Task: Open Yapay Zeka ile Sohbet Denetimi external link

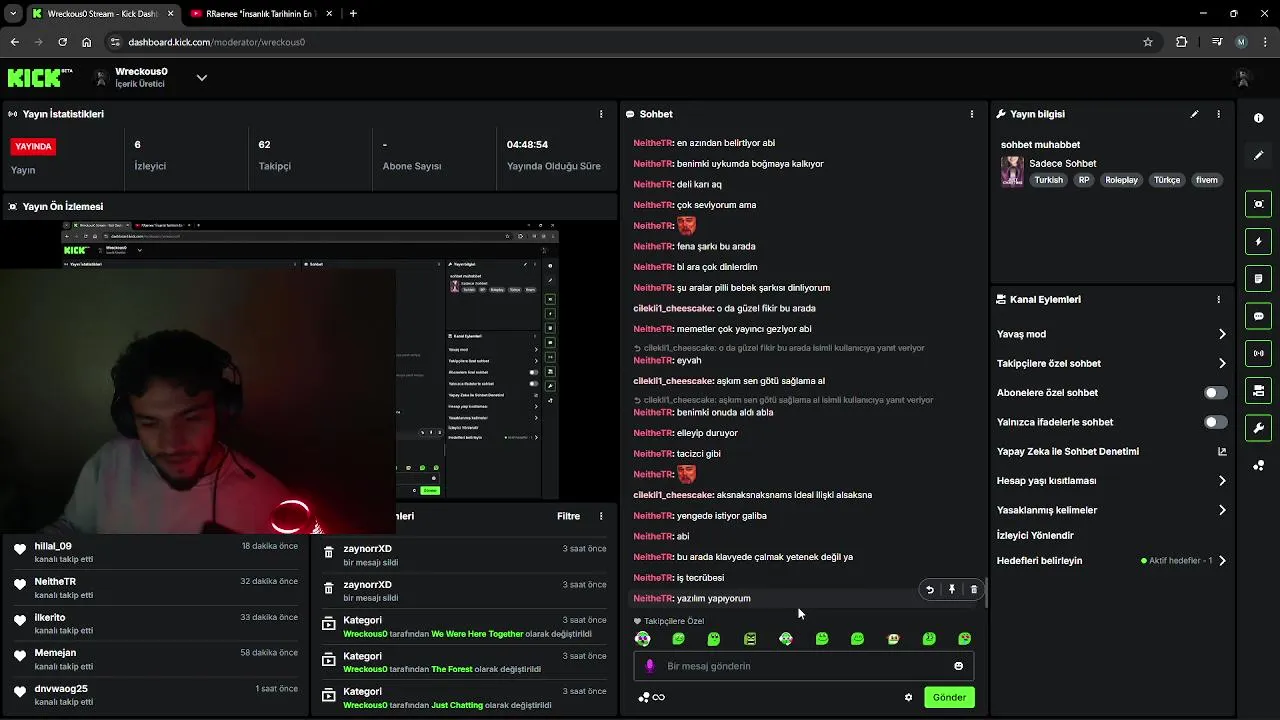Action: [1221, 451]
